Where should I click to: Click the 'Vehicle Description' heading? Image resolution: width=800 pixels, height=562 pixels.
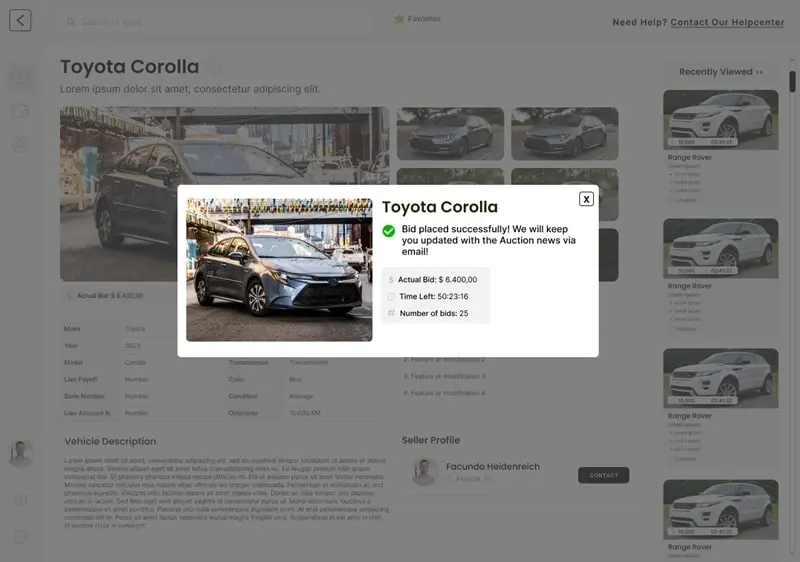tap(110, 441)
